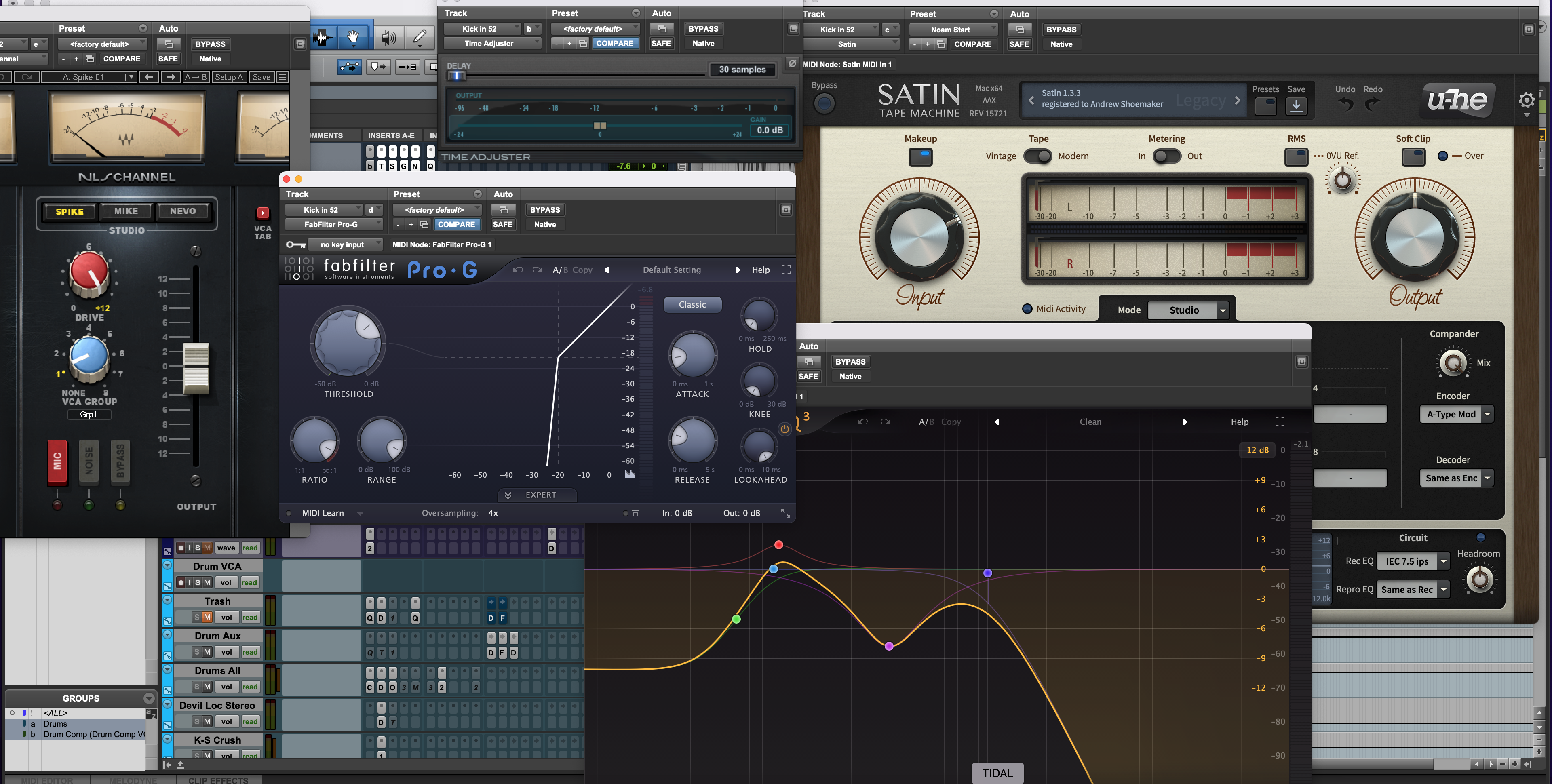
Task: Click NLS Save button
Action: point(261,77)
